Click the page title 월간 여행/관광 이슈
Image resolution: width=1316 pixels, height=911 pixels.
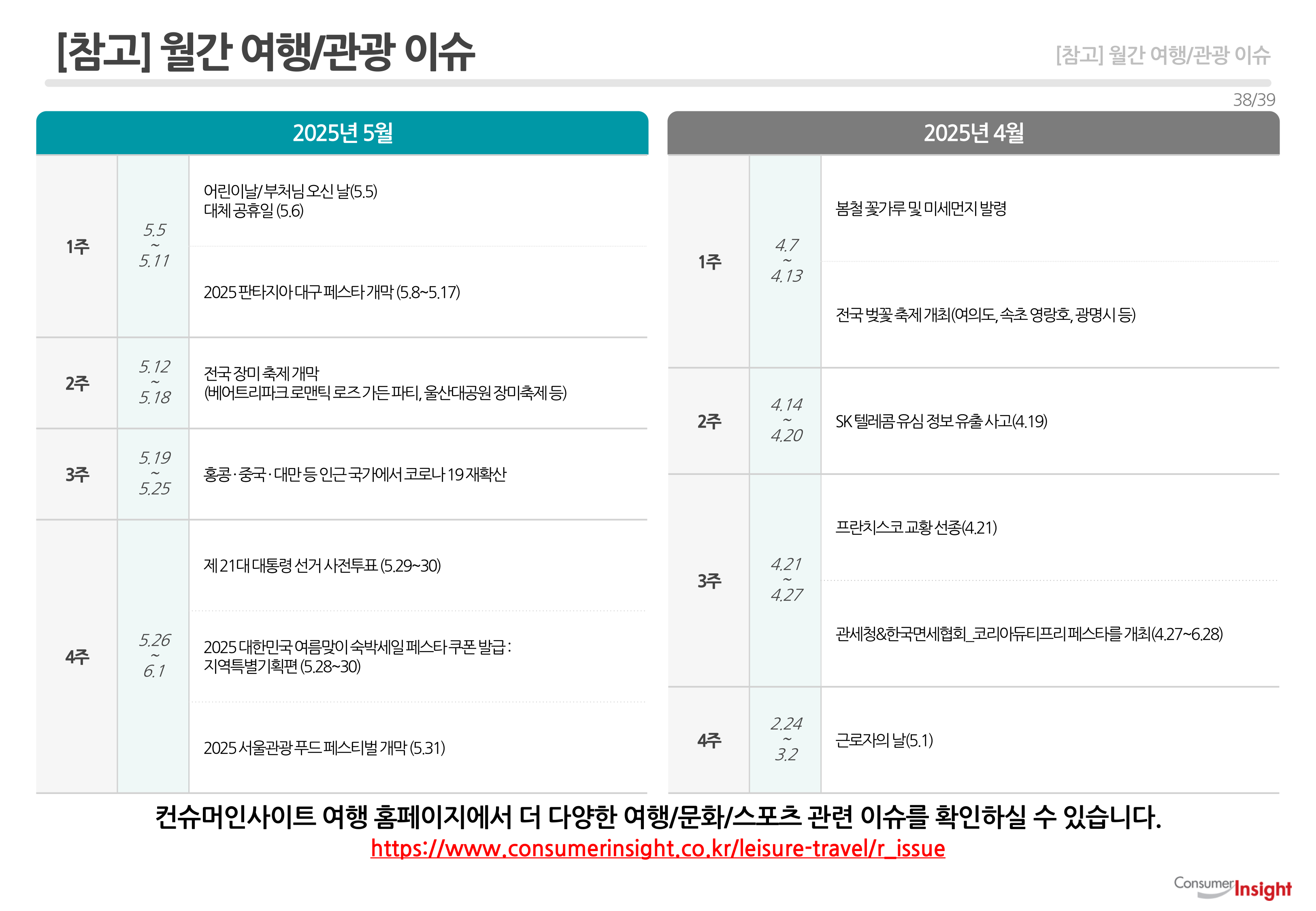(266, 52)
